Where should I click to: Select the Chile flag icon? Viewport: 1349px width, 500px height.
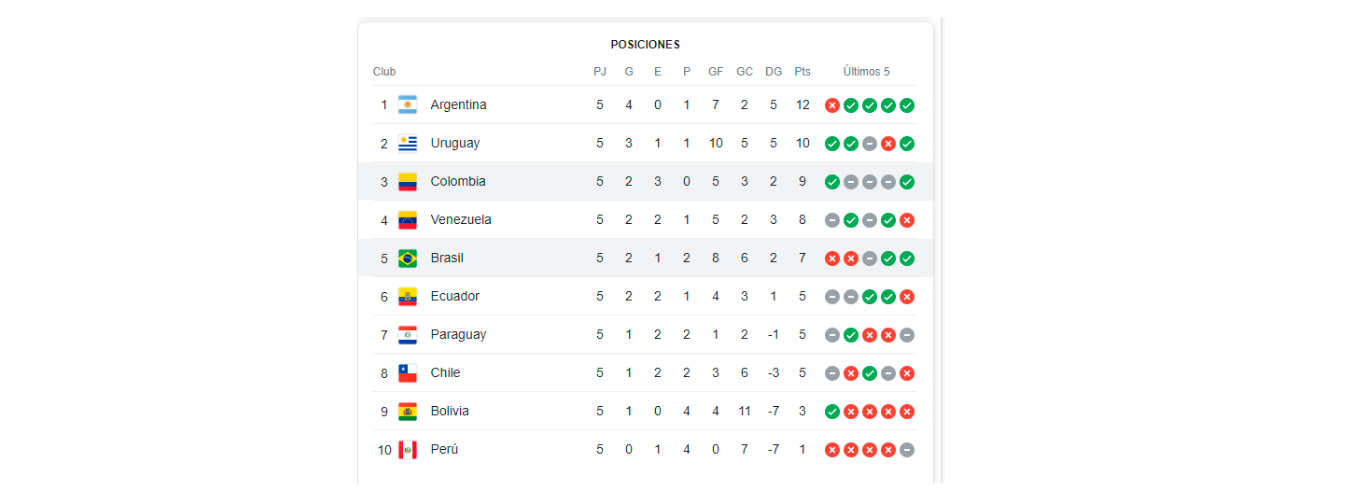pos(407,373)
